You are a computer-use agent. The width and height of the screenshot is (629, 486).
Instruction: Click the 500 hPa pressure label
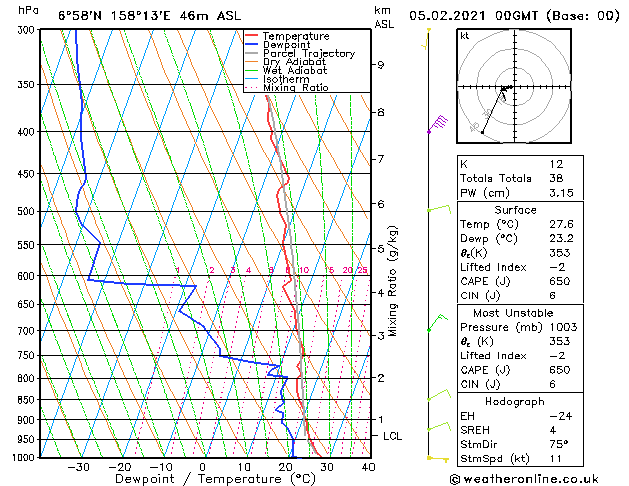[x=28, y=211]
